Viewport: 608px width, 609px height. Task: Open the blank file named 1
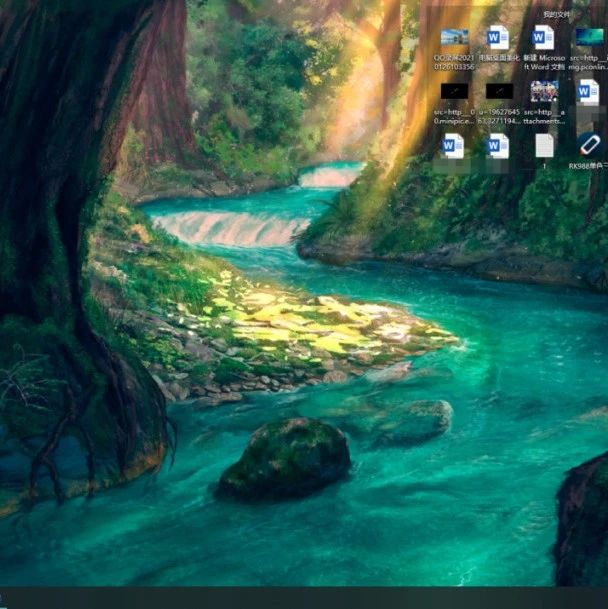point(544,146)
